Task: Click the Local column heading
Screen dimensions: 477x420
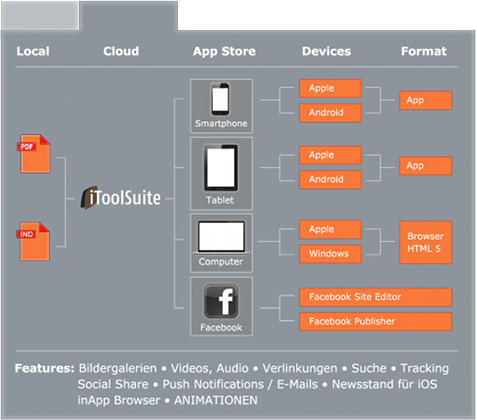Action: (x=33, y=51)
